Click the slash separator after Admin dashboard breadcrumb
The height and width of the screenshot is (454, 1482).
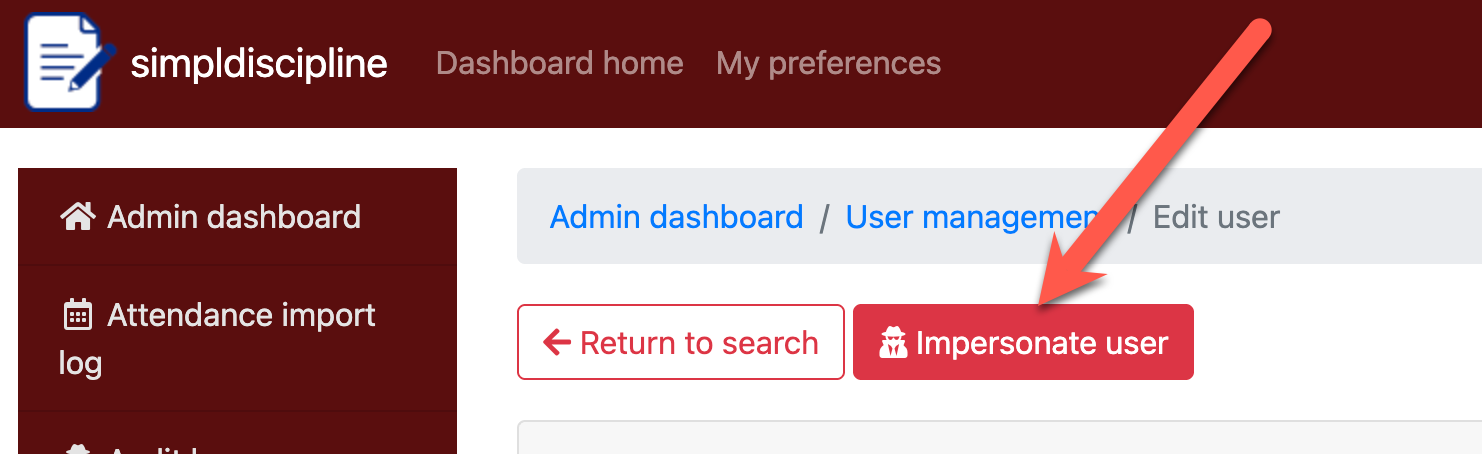[824, 218]
